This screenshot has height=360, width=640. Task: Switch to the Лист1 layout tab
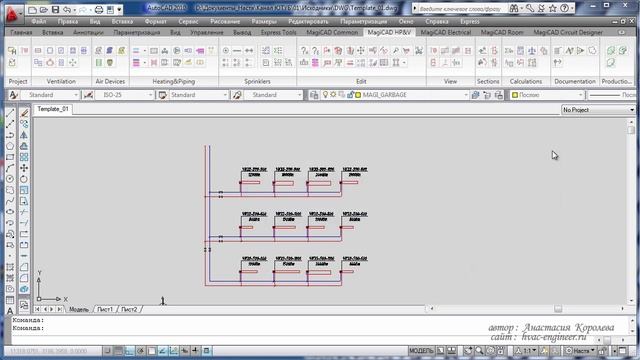click(105, 309)
